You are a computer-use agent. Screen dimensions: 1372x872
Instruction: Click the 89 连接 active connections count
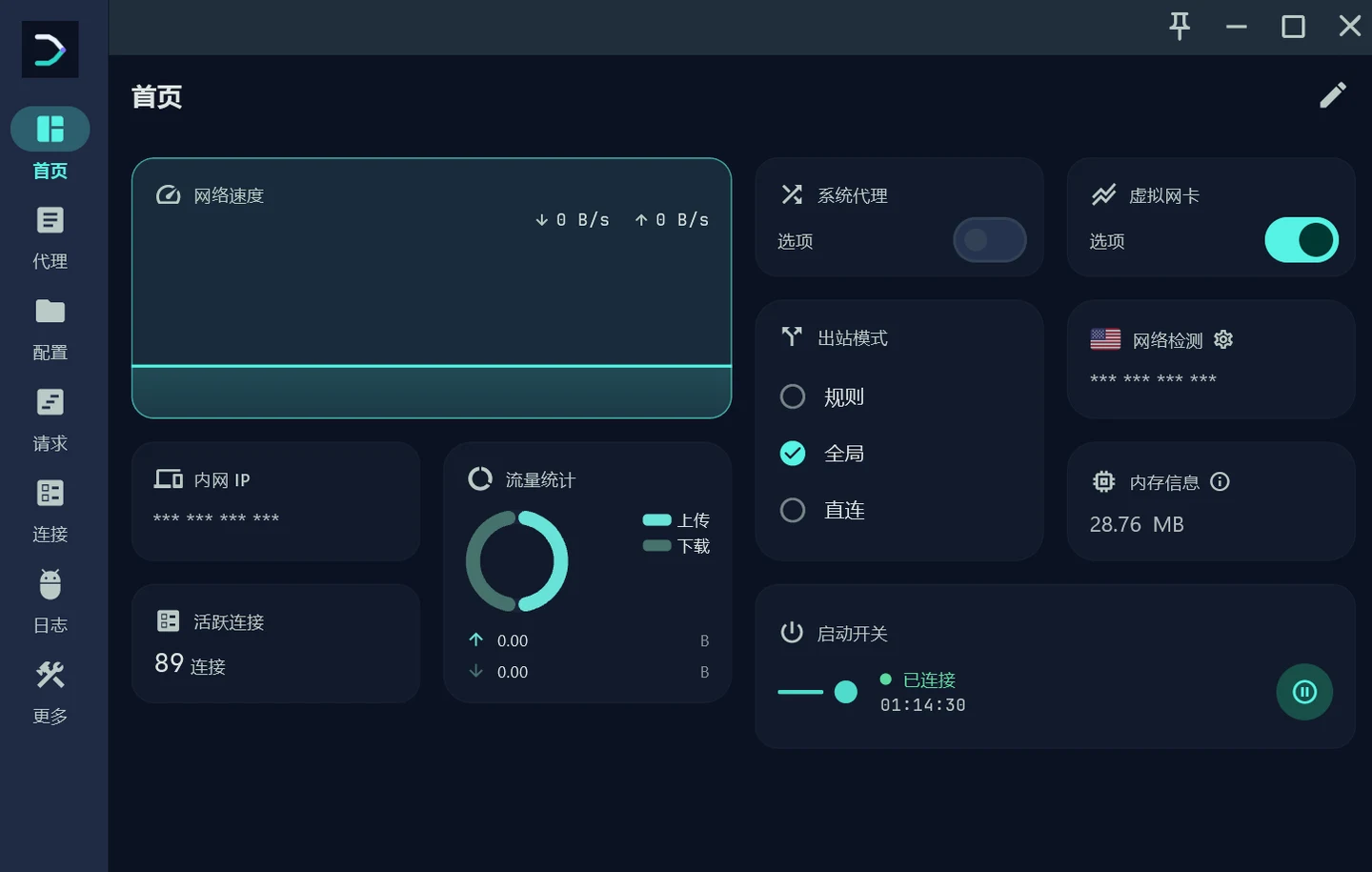pos(191,663)
